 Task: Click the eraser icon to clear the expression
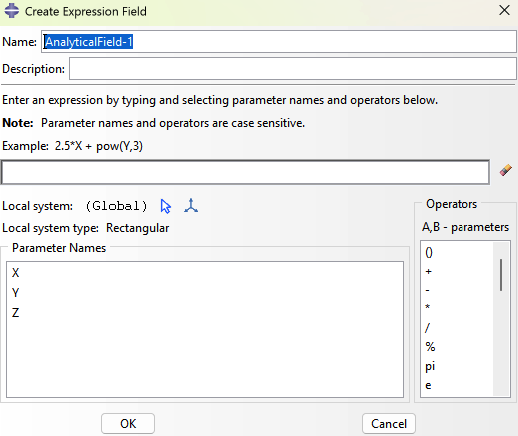(506, 170)
